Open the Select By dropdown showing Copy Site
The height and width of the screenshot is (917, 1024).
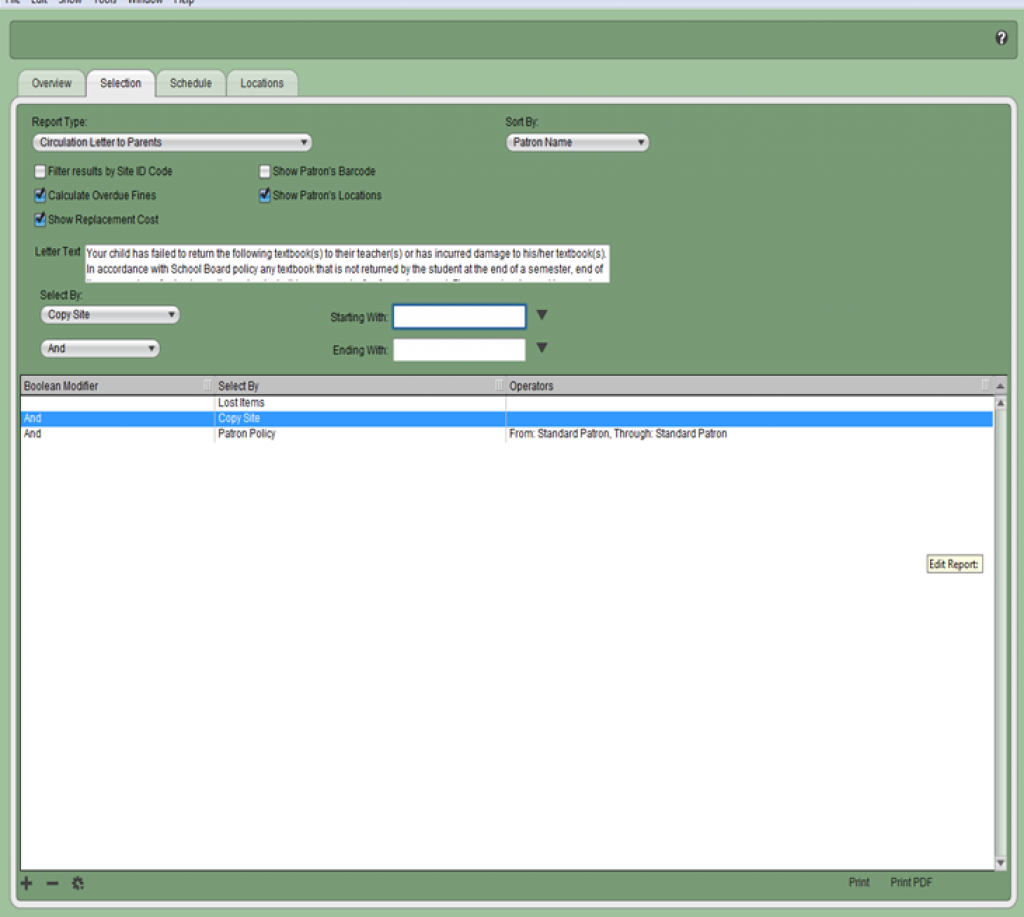(110, 315)
